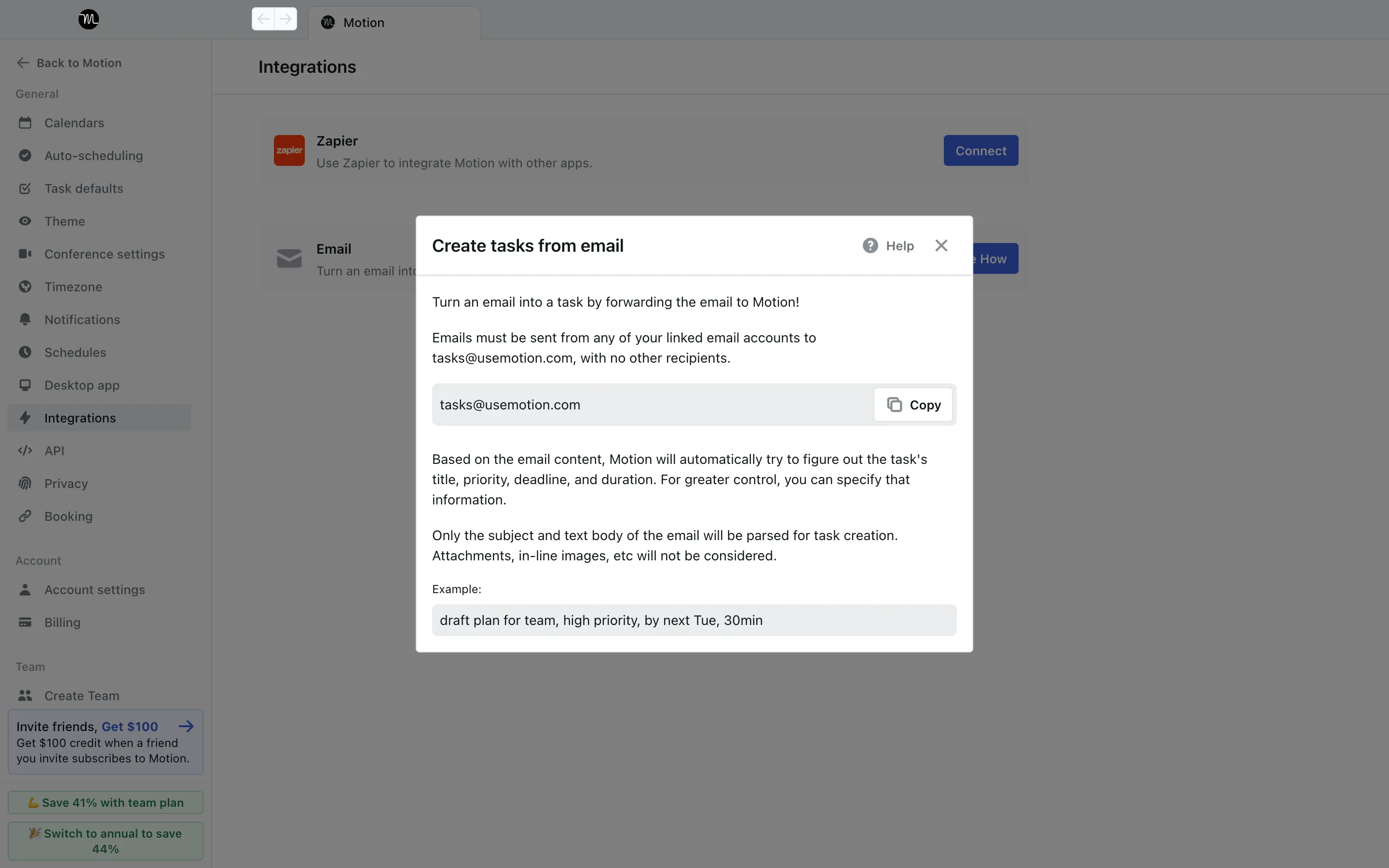Click the Desktop app monitor icon
This screenshot has height=868, width=1389.
click(25, 385)
